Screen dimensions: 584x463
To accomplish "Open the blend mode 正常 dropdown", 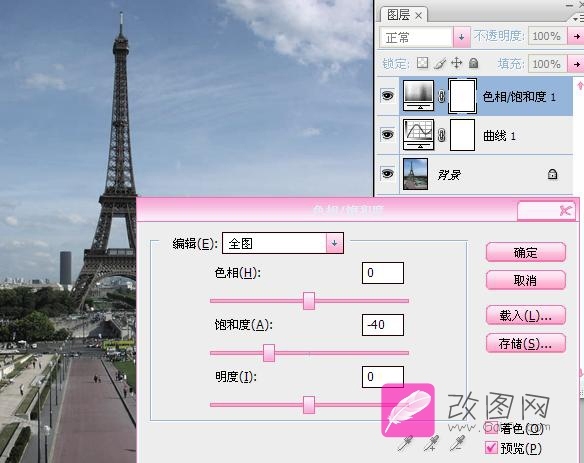I will tap(461, 37).
